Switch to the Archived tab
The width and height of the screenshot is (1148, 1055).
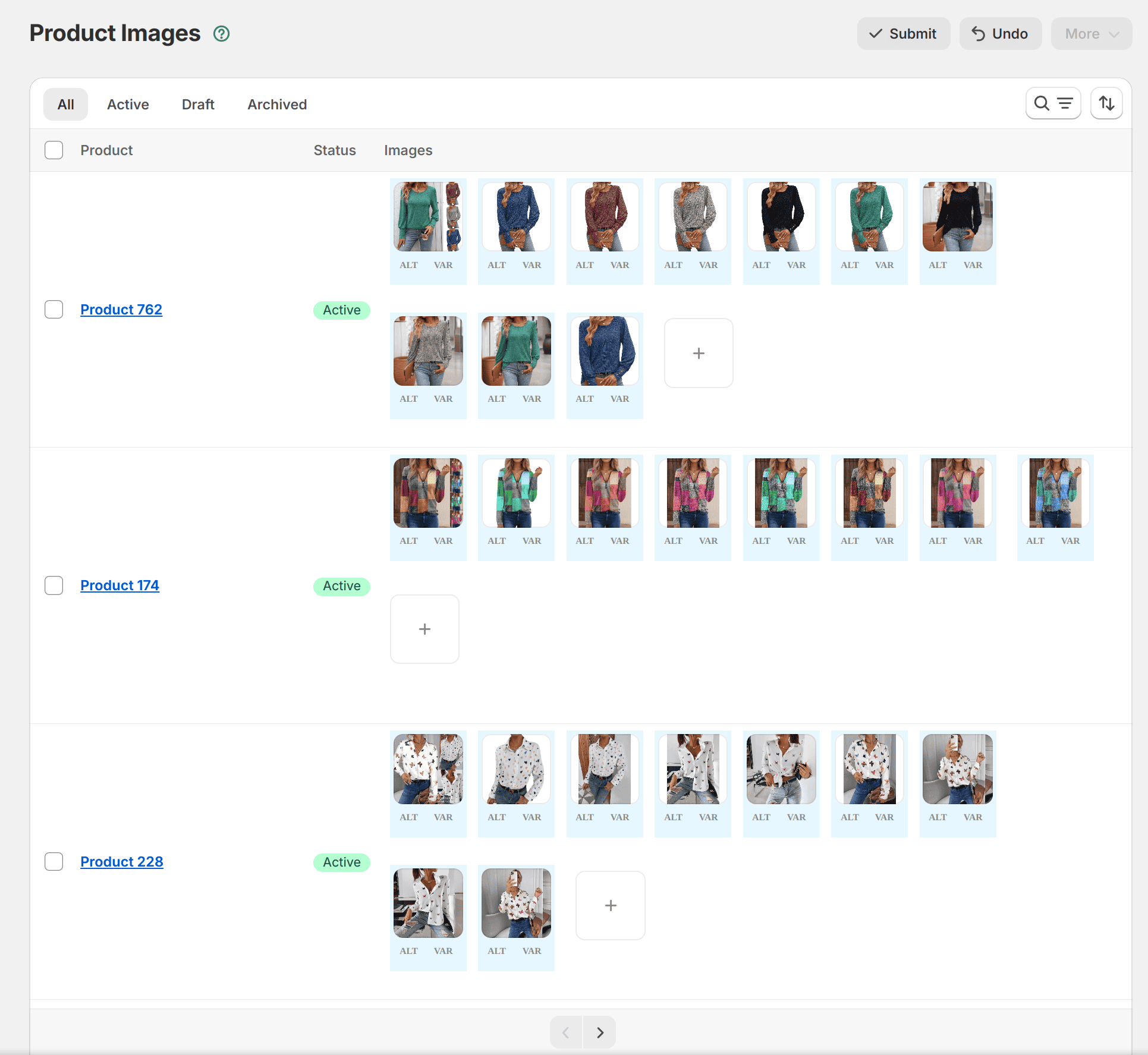point(276,104)
